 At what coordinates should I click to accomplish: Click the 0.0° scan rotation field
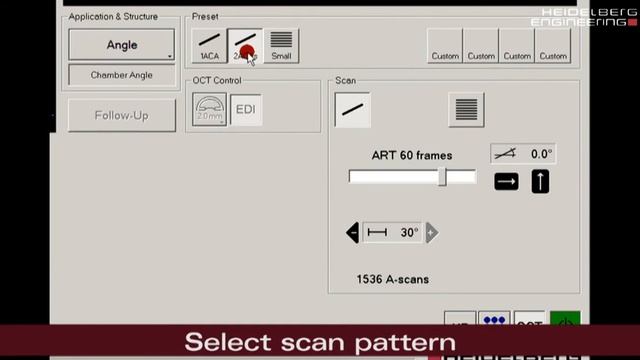tap(523, 154)
